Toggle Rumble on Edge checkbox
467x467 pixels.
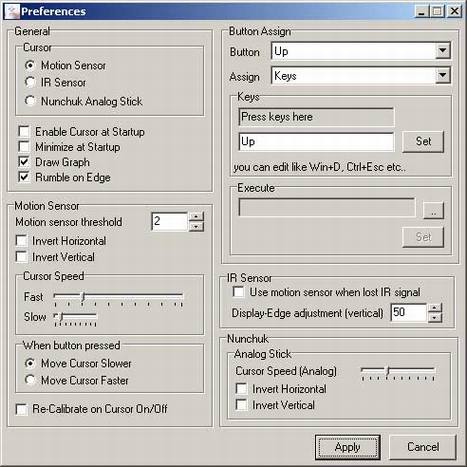24,177
